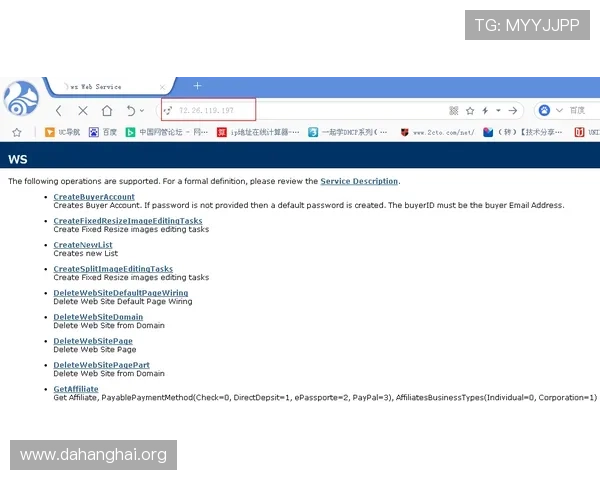
Task: Open the search engine selector dropdown
Action: point(557,110)
